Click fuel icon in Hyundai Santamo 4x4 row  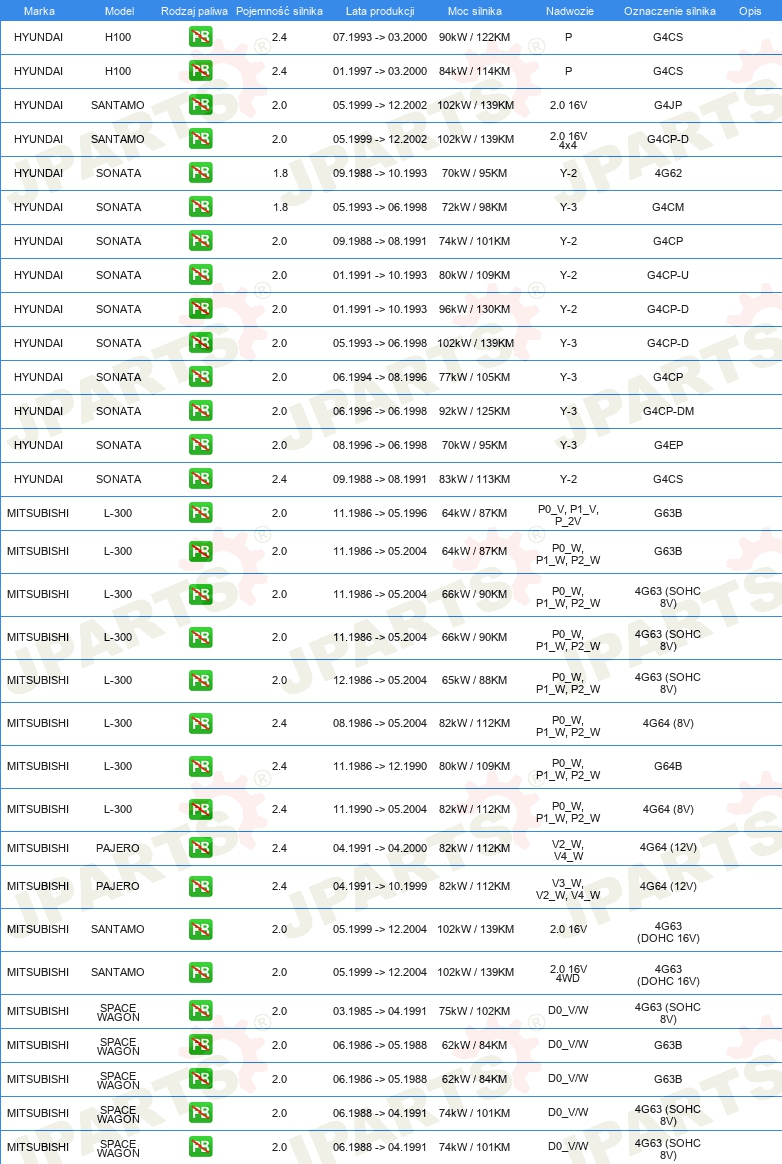(x=201, y=139)
